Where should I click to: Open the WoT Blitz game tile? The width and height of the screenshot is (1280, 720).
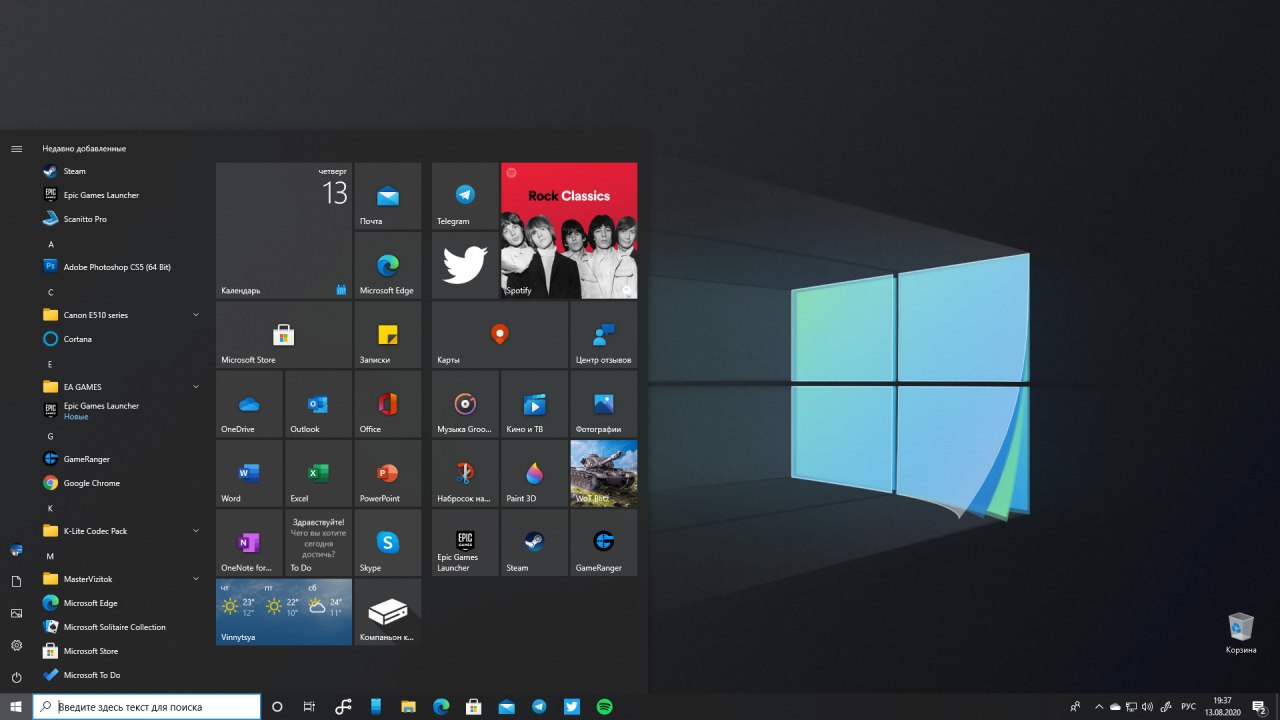(x=603, y=472)
